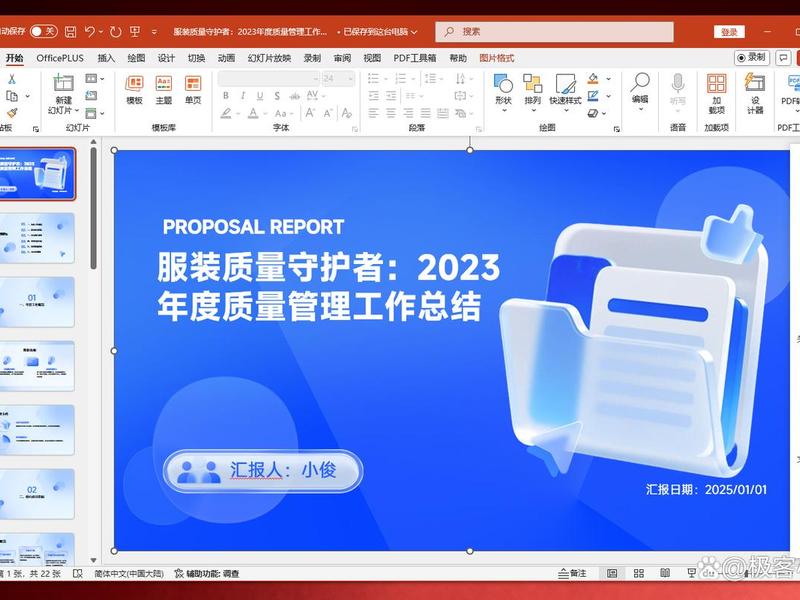The width and height of the screenshot is (800, 600).
Task: Click the Save disk icon
Action: pyautogui.click(x=70, y=32)
